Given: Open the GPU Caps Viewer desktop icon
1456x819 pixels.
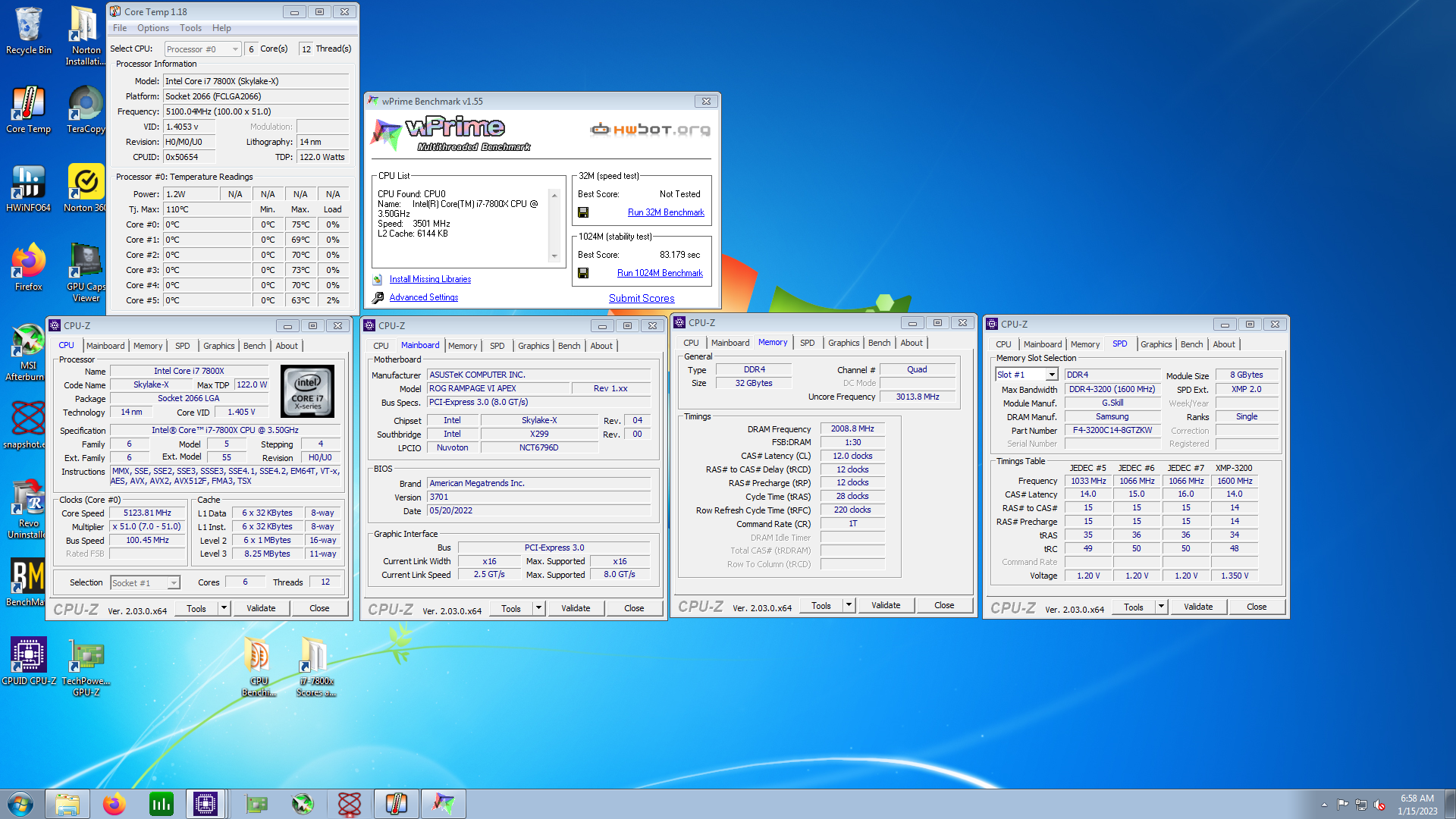Looking at the screenshot, I should click(86, 272).
